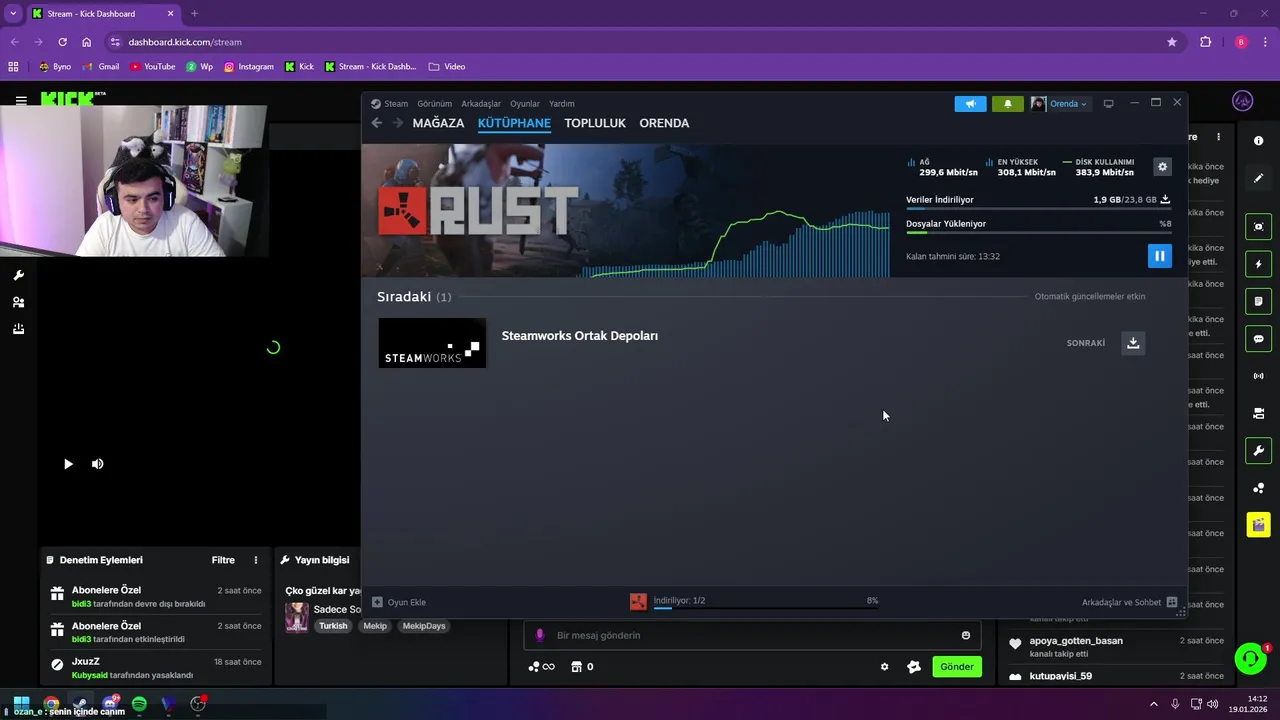The height and width of the screenshot is (720, 1280).
Task: Open Kick sidebar wrench icon
Action: coord(18,275)
